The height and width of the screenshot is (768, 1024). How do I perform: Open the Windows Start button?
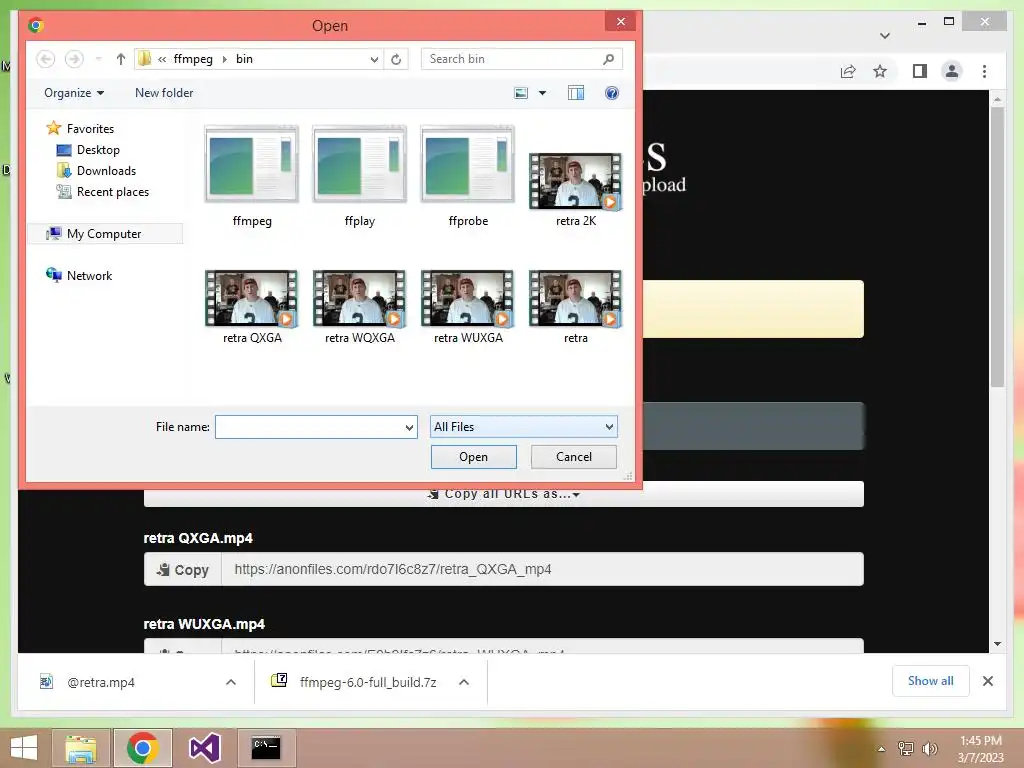coord(24,748)
